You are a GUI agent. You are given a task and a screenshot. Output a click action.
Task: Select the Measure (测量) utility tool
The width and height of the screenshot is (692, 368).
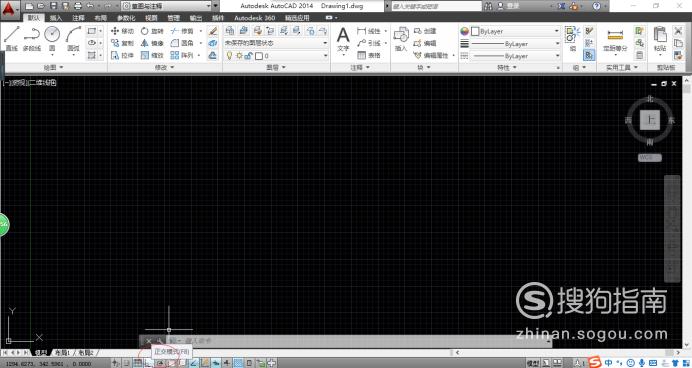click(x=615, y=40)
